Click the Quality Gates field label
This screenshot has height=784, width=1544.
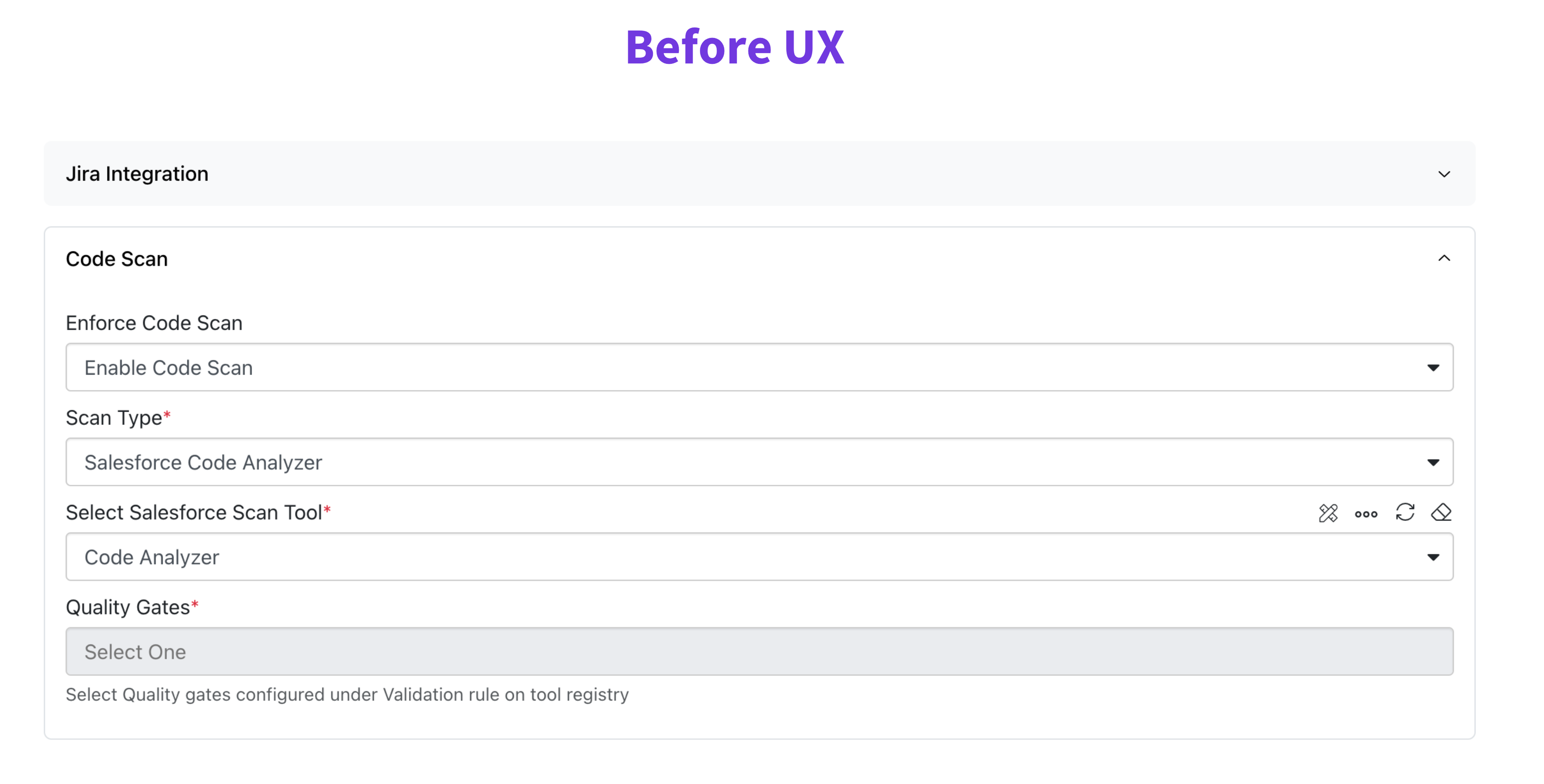(x=128, y=607)
